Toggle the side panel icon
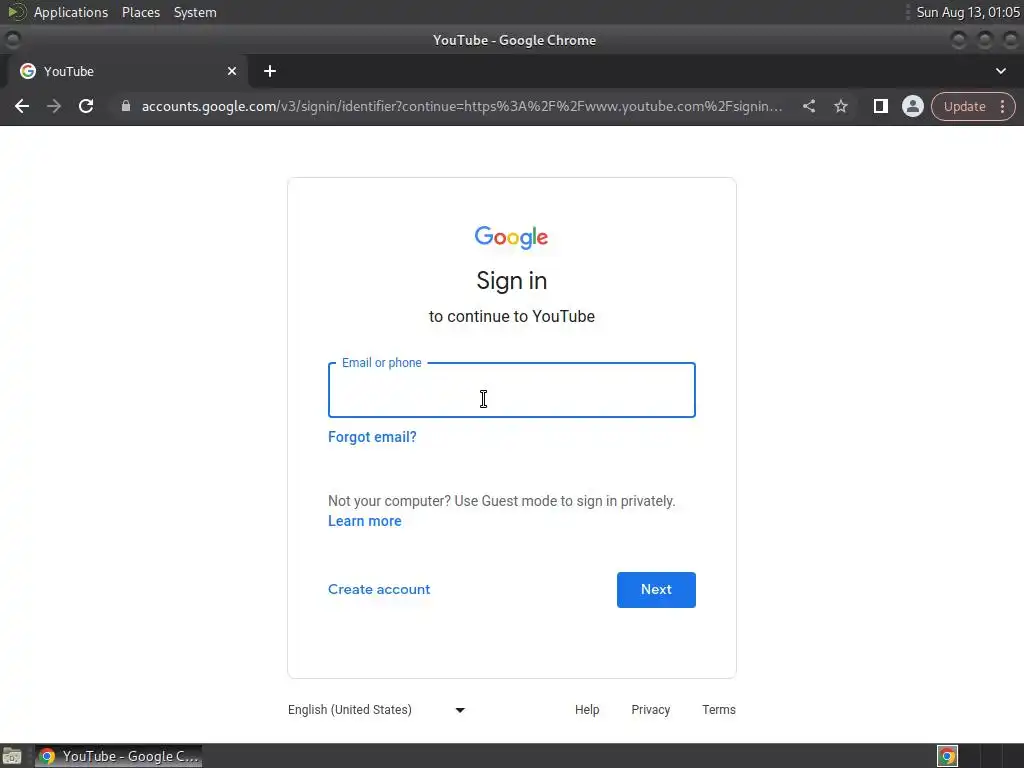 click(880, 106)
